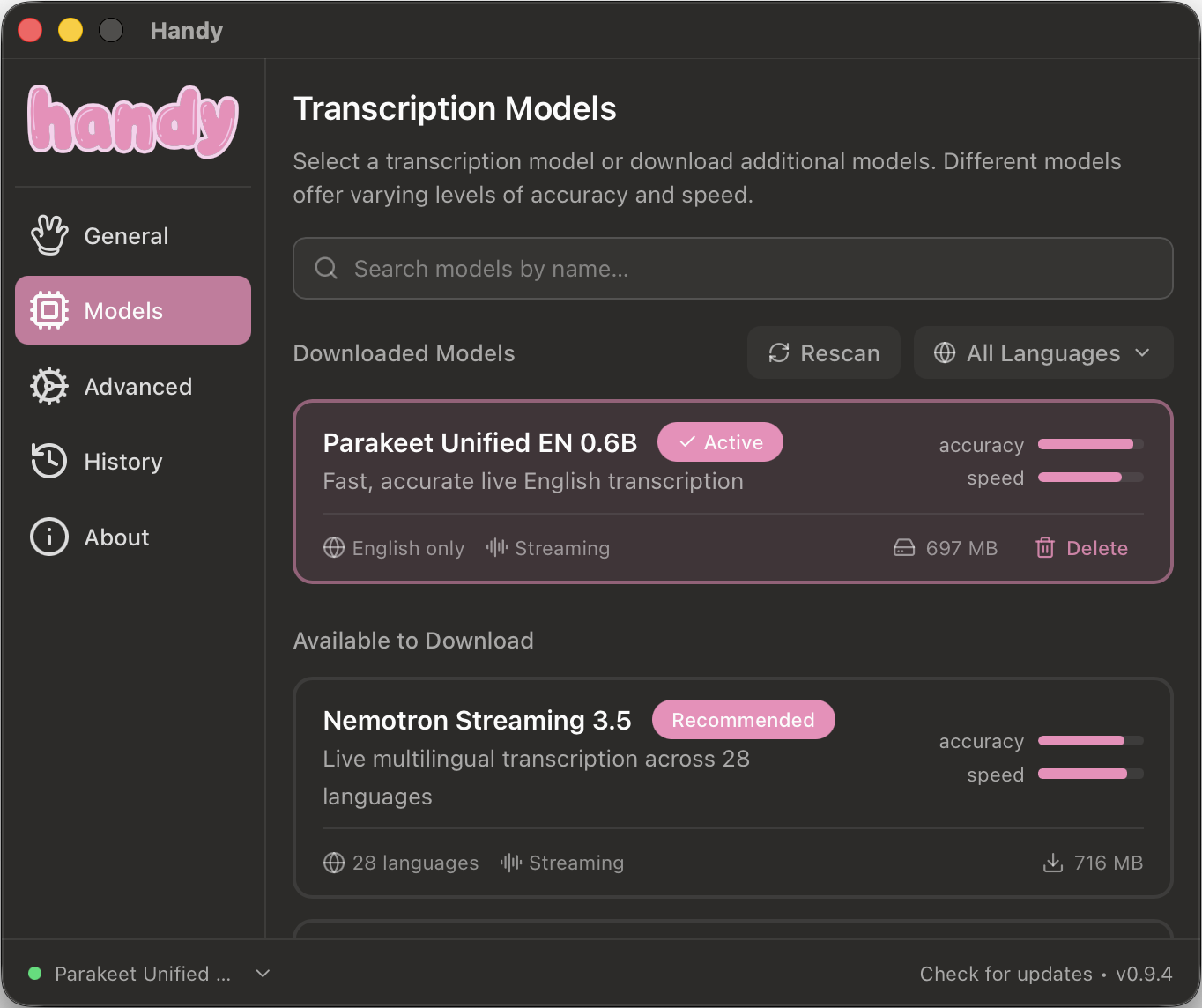The width and height of the screenshot is (1202, 1008).
Task: Click the waveform icon in Nemotron card
Action: (511, 862)
